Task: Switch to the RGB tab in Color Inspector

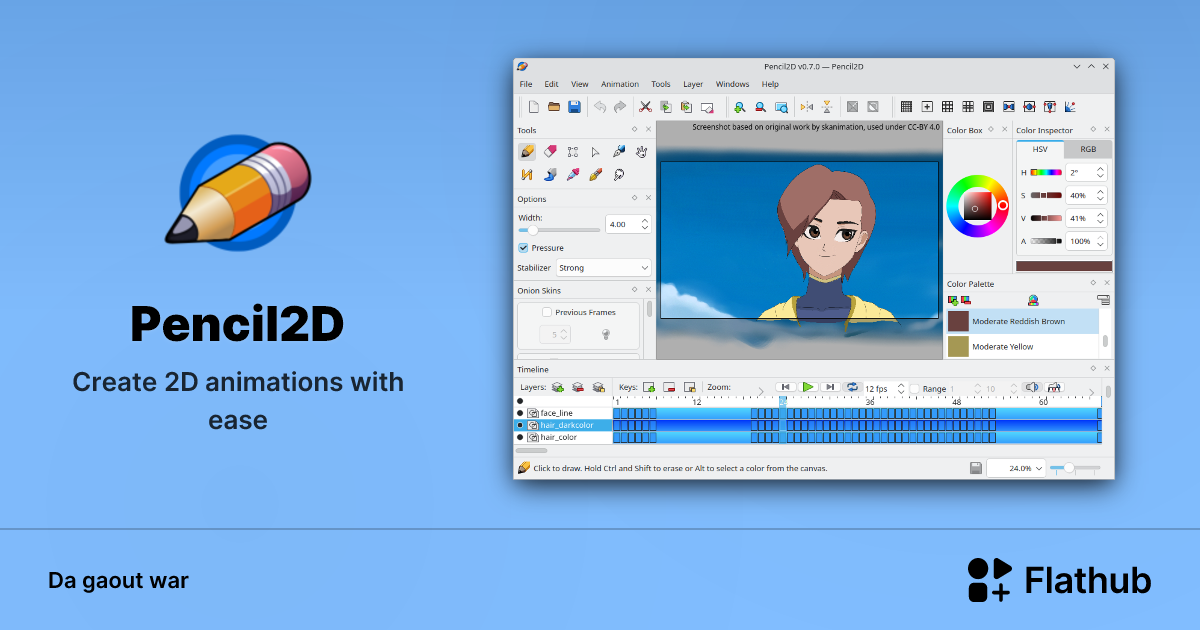Action: click(1088, 148)
